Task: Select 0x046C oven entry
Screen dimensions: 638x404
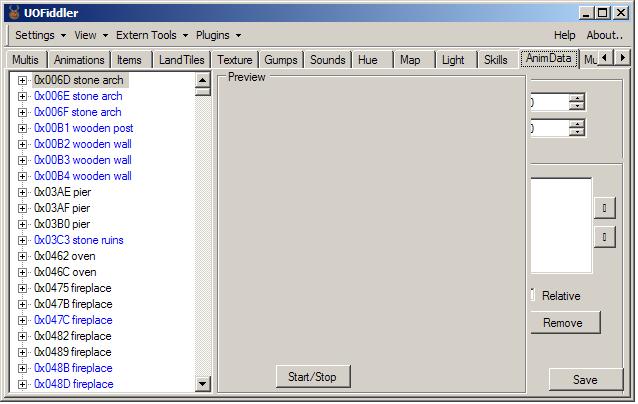Action: point(65,272)
